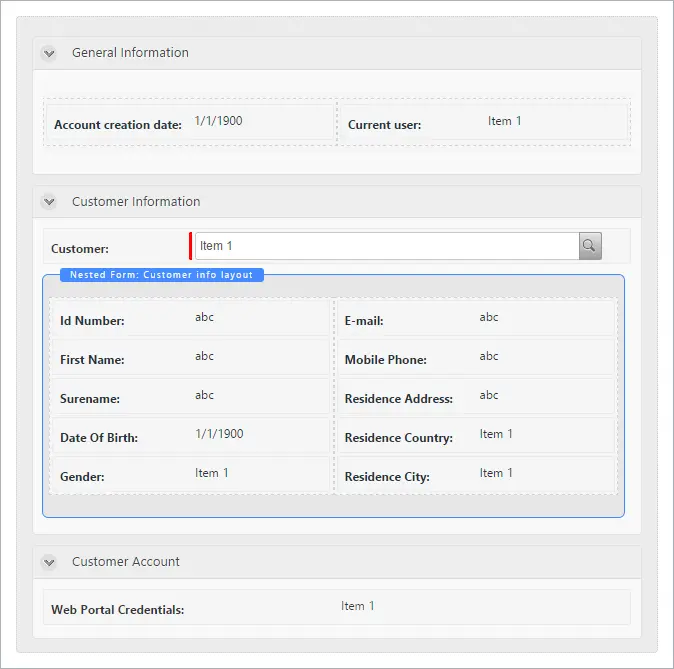Click the Current user value Item 1
The image size is (674, 669).
click(x=505, y=121)
